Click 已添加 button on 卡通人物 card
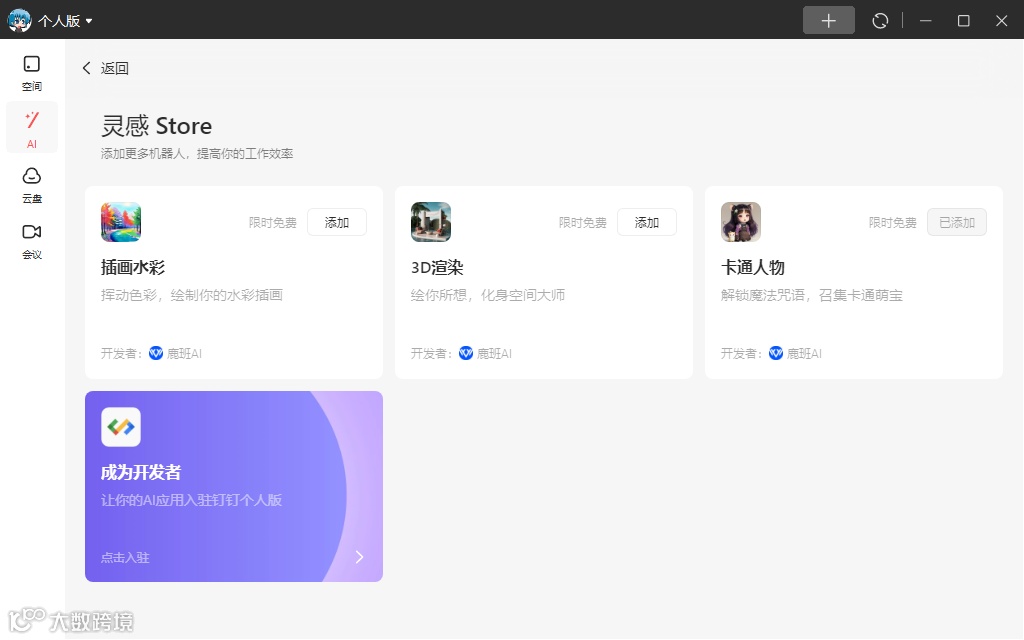The width and height of the screenshot is (1024, 640). (957, 222)
